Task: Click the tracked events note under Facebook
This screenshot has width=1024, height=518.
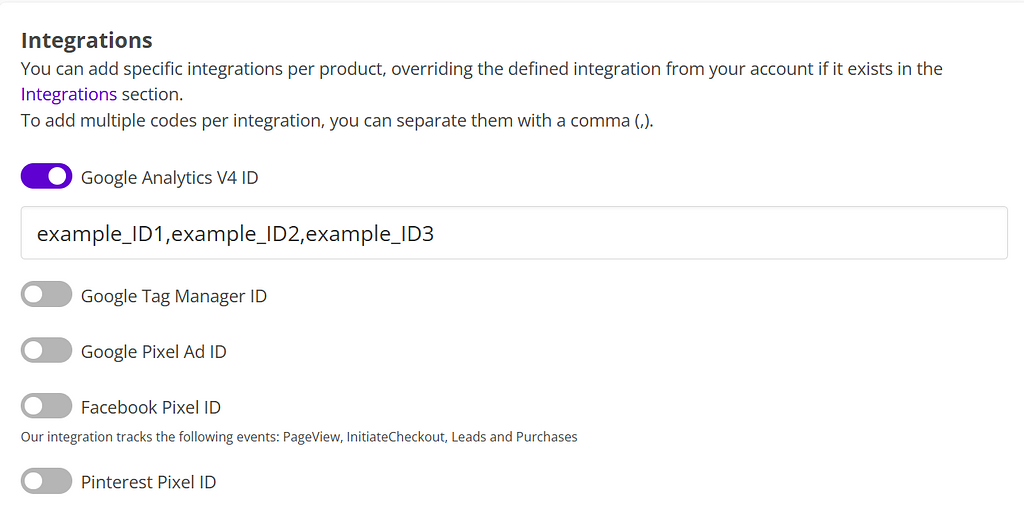Action: [299, 437]
